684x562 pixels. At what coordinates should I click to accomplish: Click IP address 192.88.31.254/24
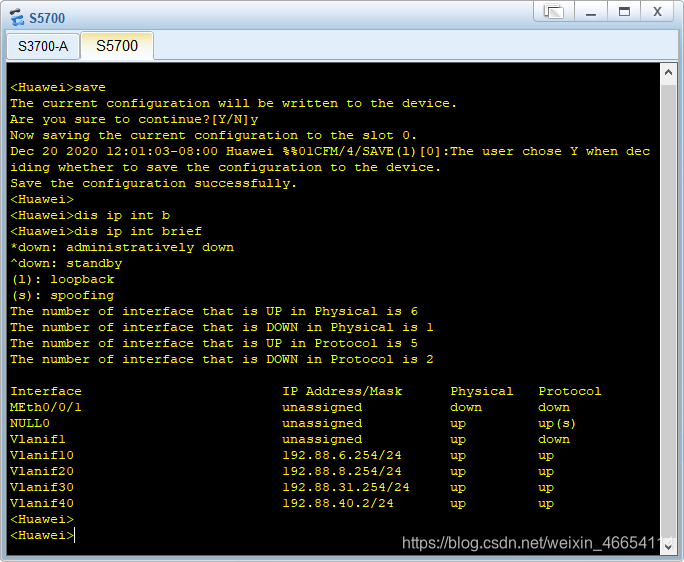point(346,487)
